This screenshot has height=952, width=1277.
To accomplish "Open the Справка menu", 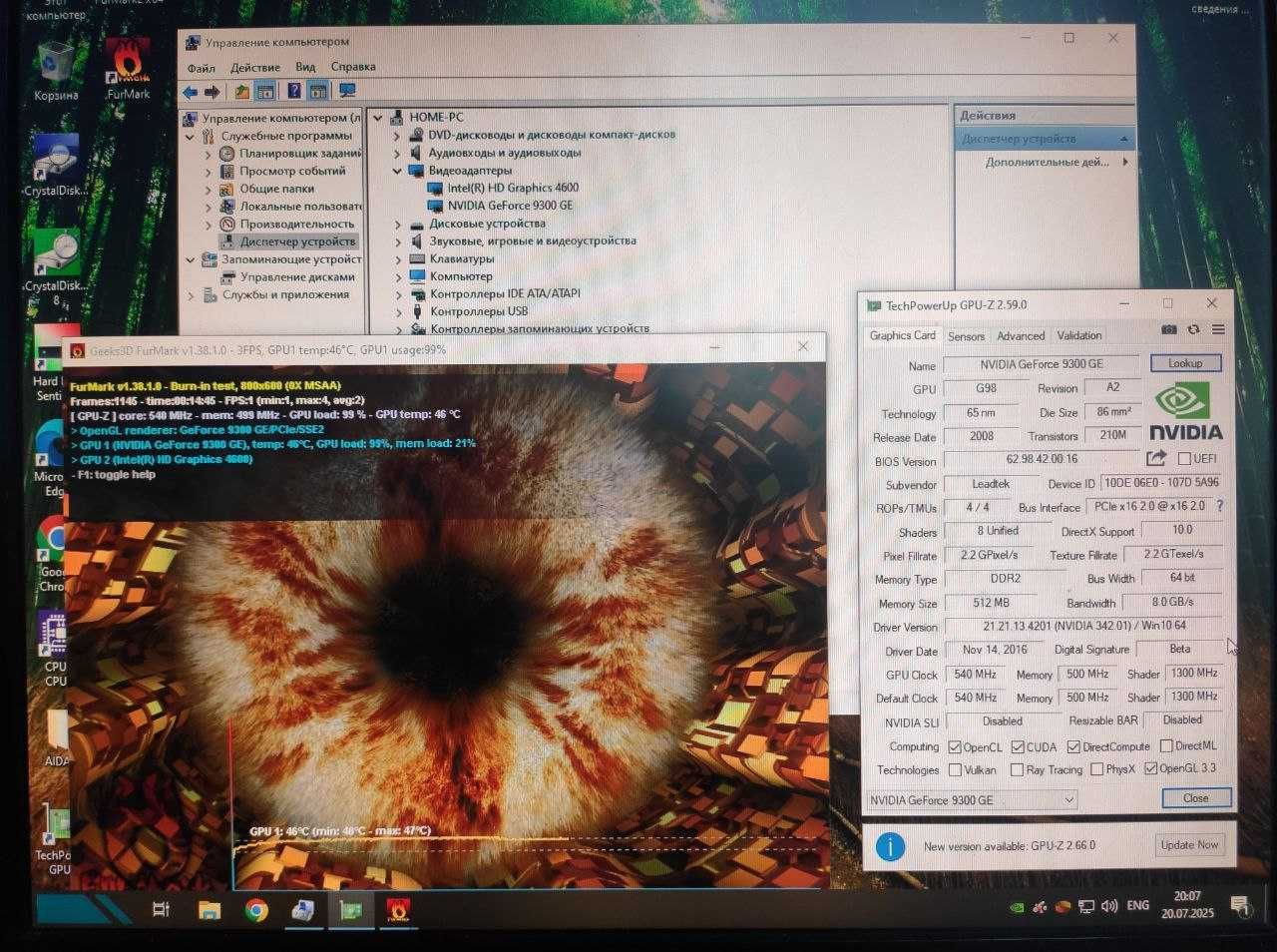I will click(353, 67).
